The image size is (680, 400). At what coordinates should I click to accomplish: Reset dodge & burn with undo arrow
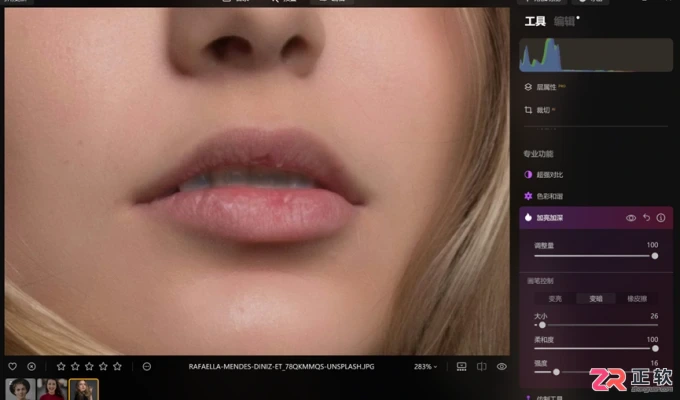tap(647, 218)
